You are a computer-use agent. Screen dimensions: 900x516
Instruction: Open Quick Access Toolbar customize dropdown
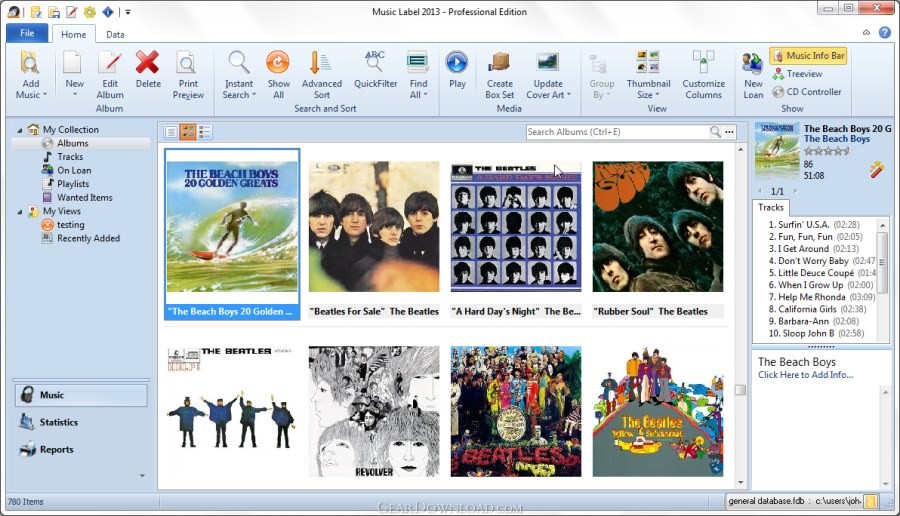coord(127,11)
